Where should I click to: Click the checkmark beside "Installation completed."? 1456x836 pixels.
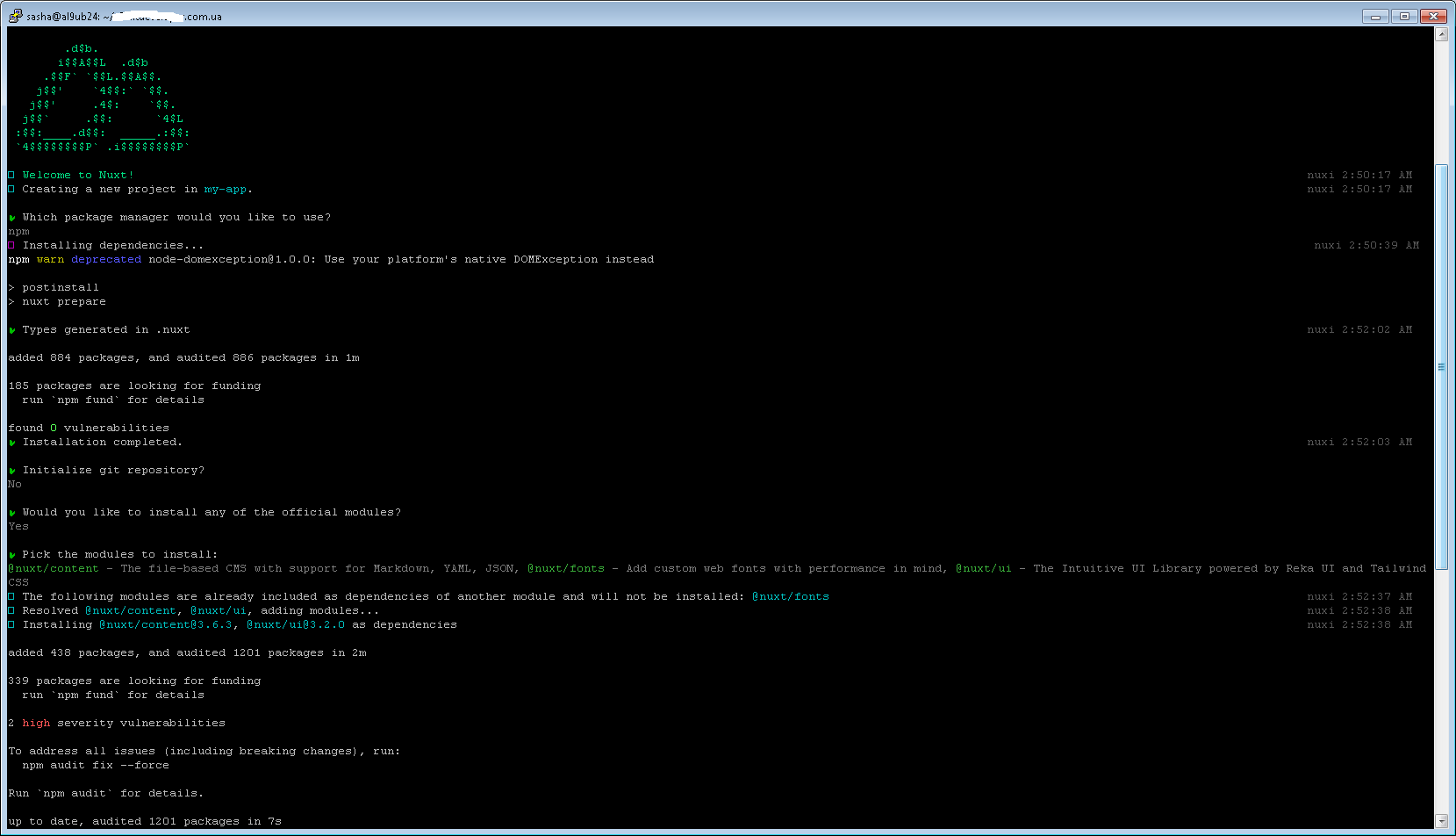click(x=11, y=442)
